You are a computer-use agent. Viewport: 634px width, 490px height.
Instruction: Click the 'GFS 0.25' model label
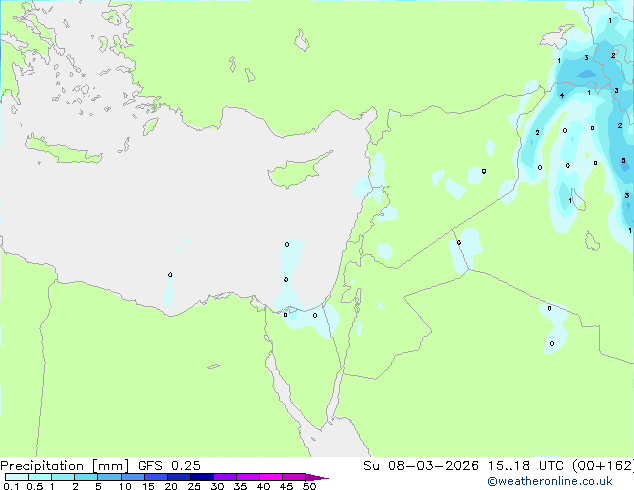point(169,466)
